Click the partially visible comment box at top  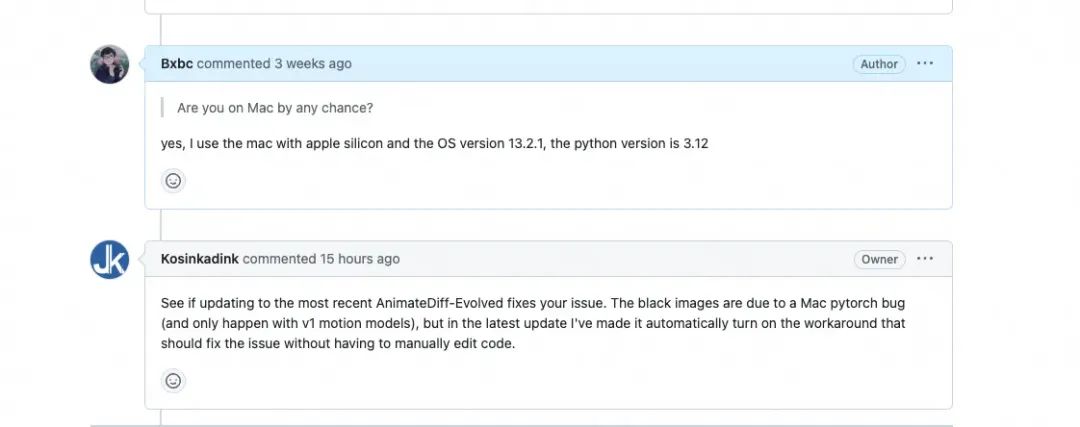[548, 6]
